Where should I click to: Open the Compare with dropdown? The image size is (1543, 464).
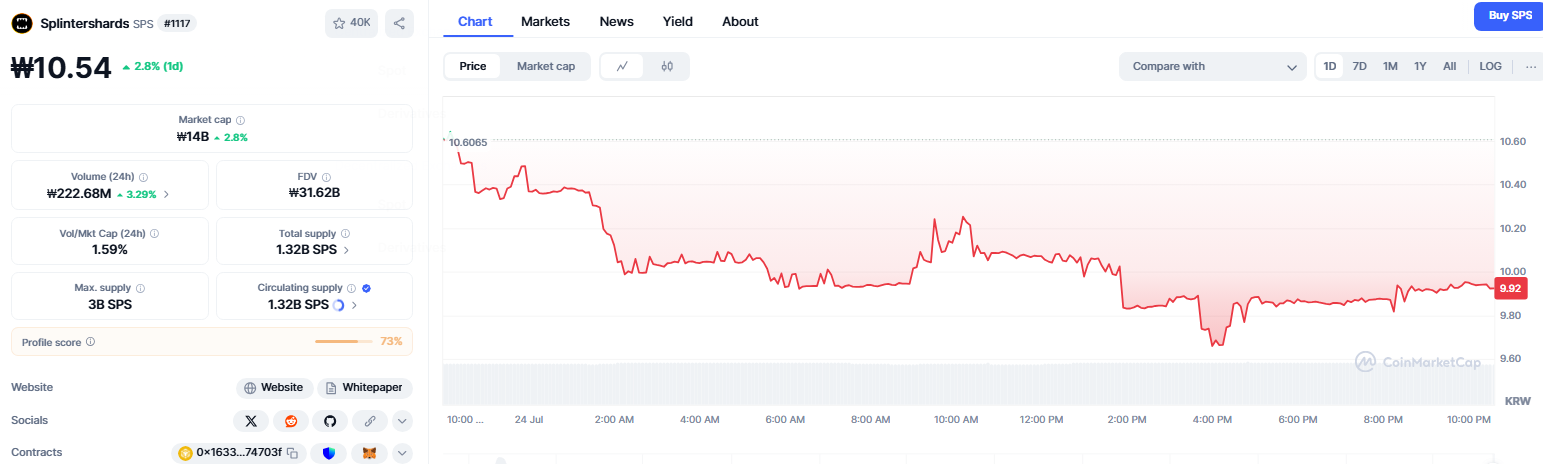pyautogui.click(x=1212, y=67)
